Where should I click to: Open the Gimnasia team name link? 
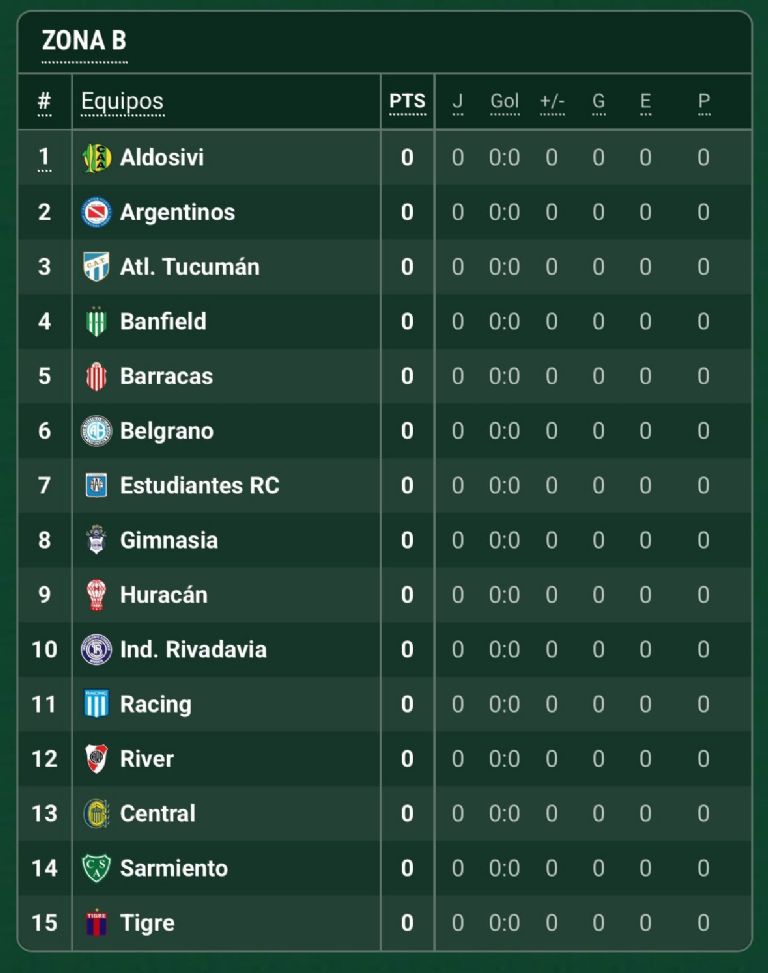coord(168,540)
